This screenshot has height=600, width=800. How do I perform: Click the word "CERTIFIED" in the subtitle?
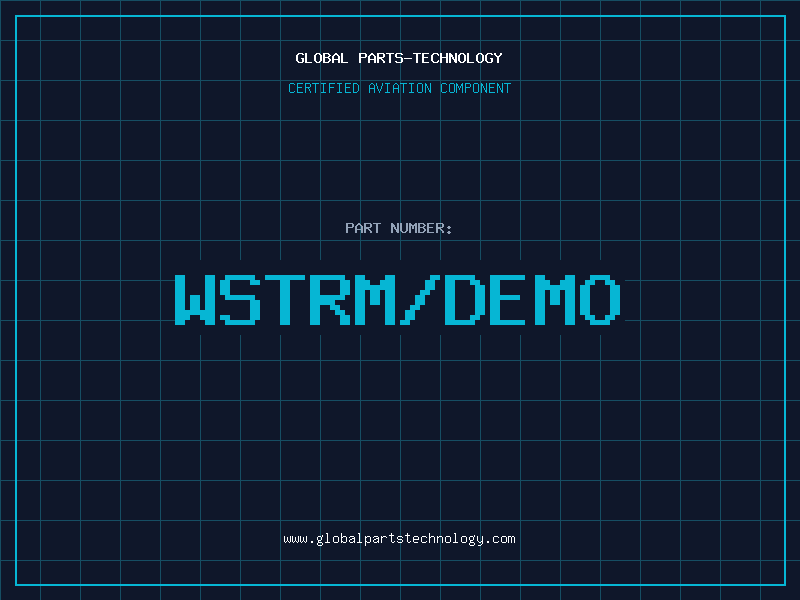[324, 88]
